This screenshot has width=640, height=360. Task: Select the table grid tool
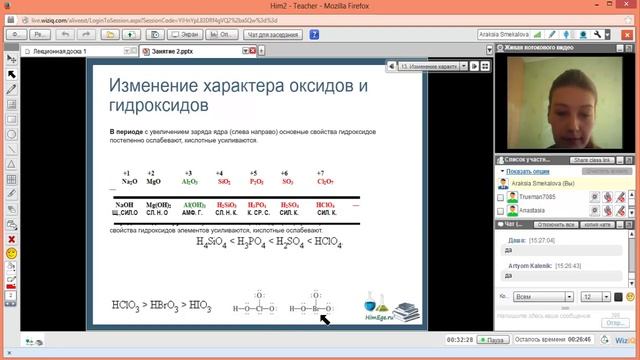point(11,179)
